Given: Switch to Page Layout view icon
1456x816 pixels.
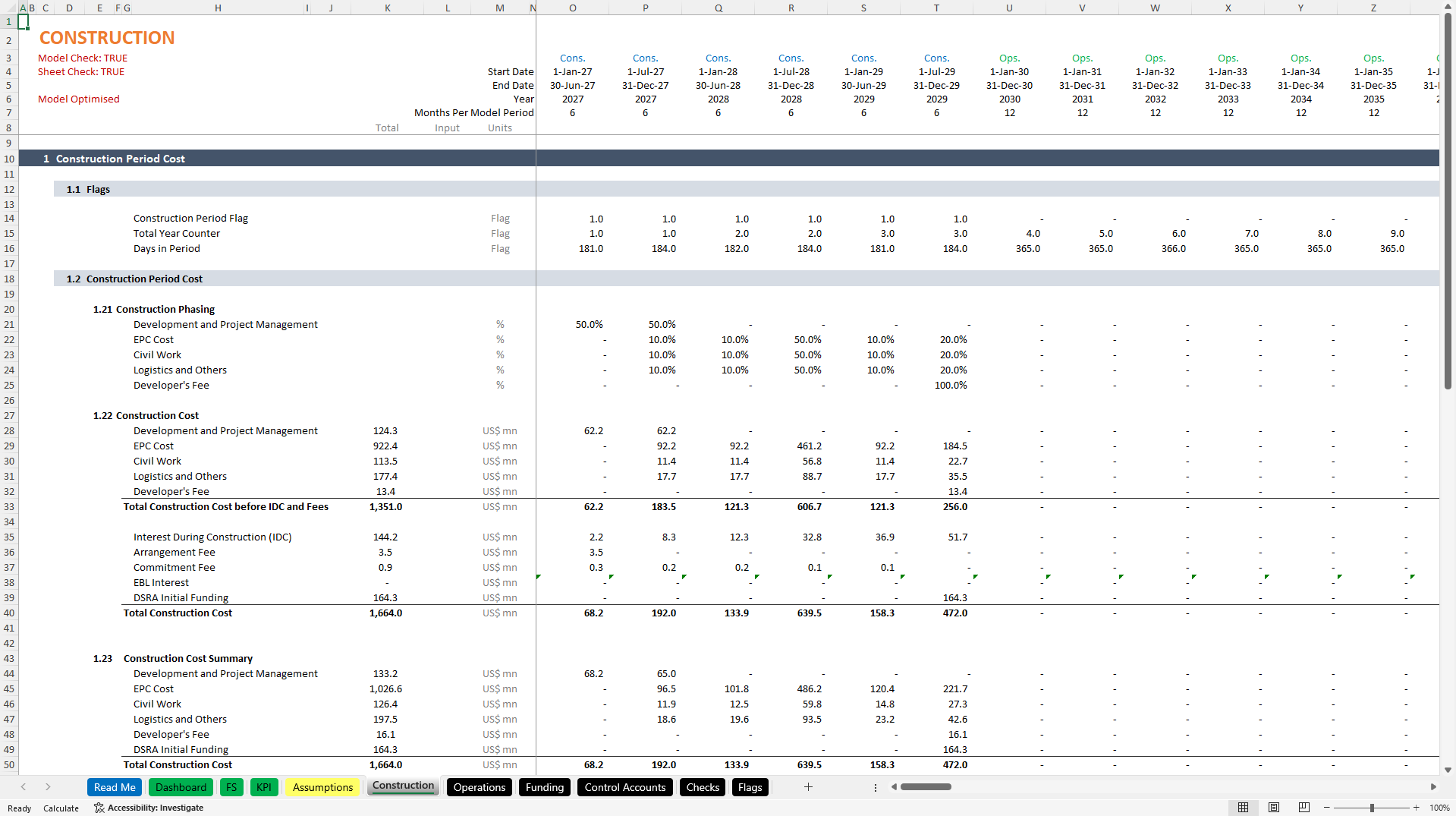Looking at the screenshot, I should pos(1274,808).
